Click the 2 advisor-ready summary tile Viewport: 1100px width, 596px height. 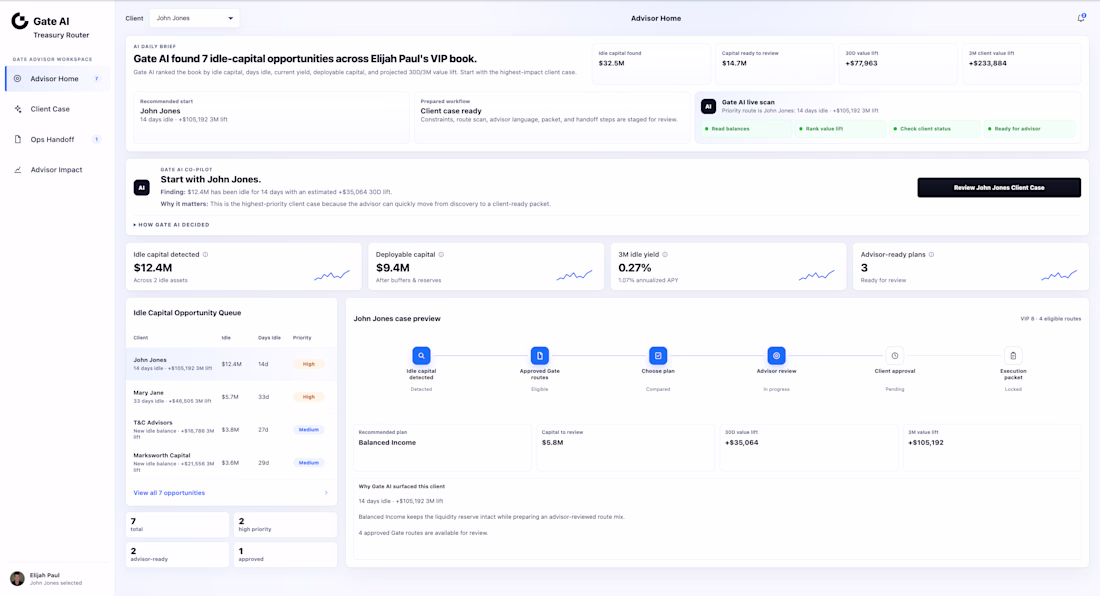pos(177,555)
